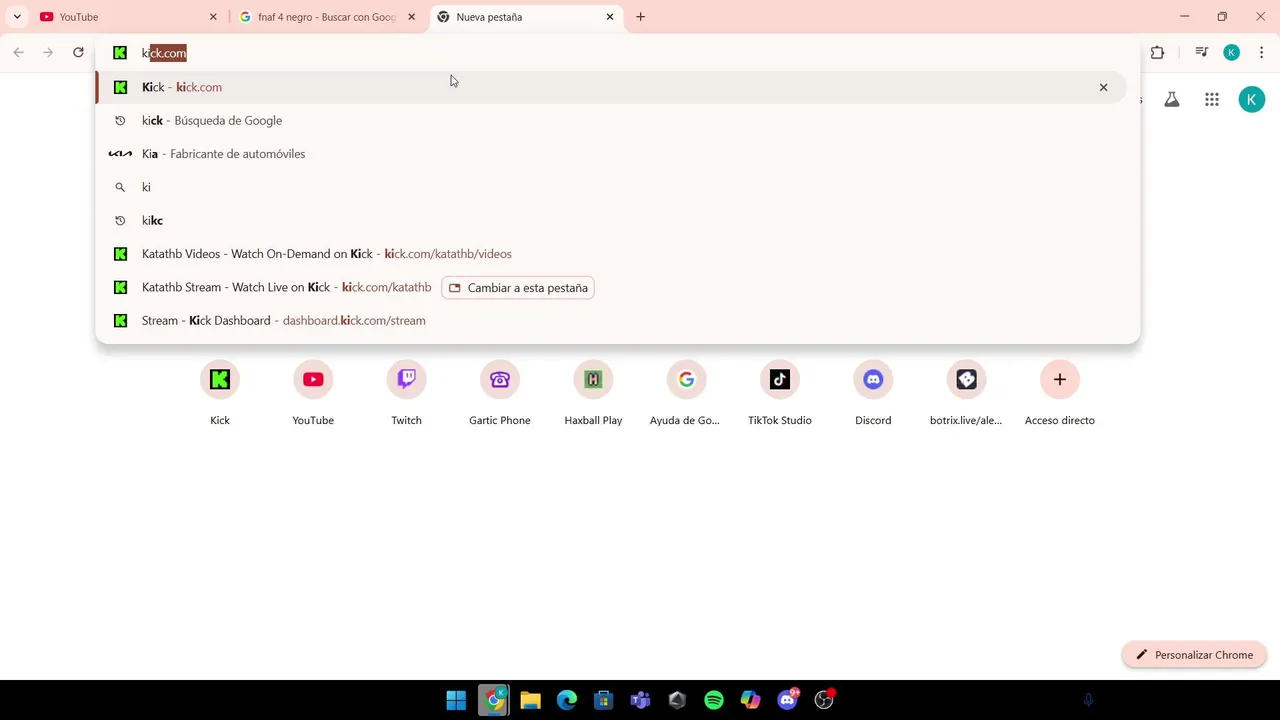Open the Katathb Stream suggestion

point(611,287)
